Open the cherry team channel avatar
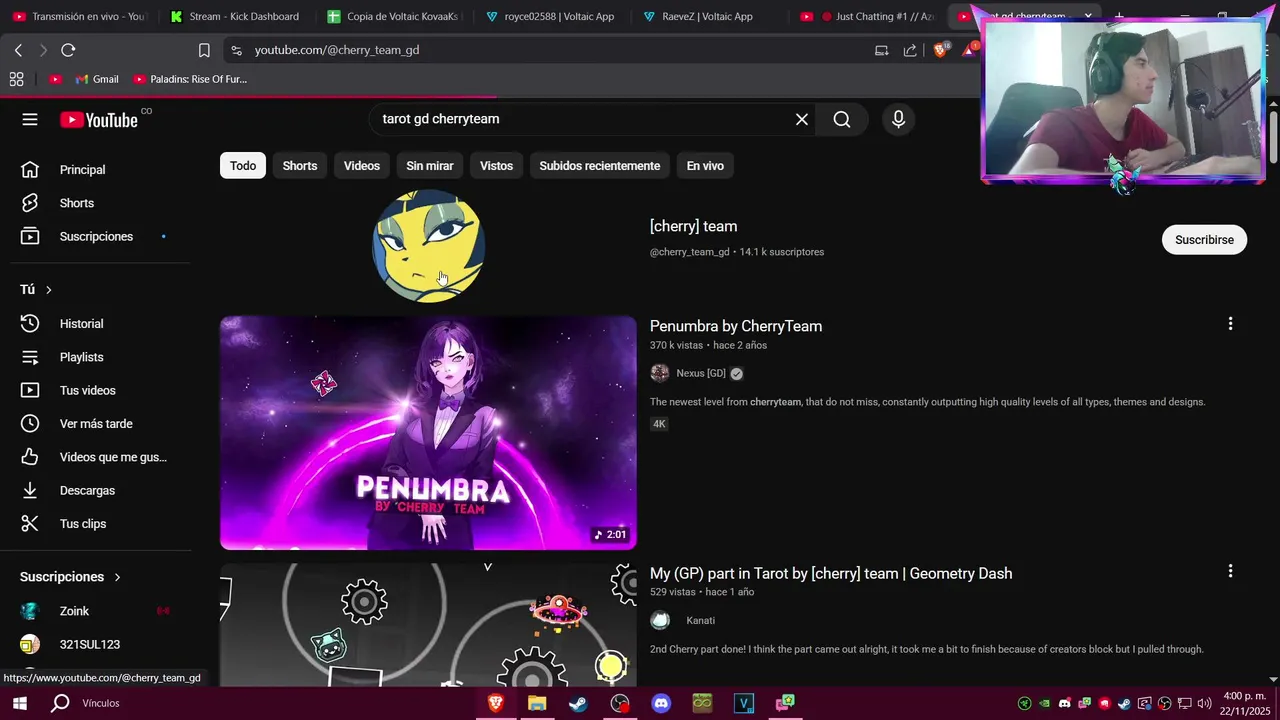 point(428,246)
